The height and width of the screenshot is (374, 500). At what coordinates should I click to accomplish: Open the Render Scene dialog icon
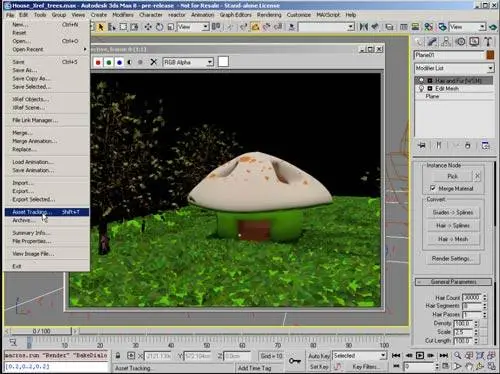(x=442, y=27)
